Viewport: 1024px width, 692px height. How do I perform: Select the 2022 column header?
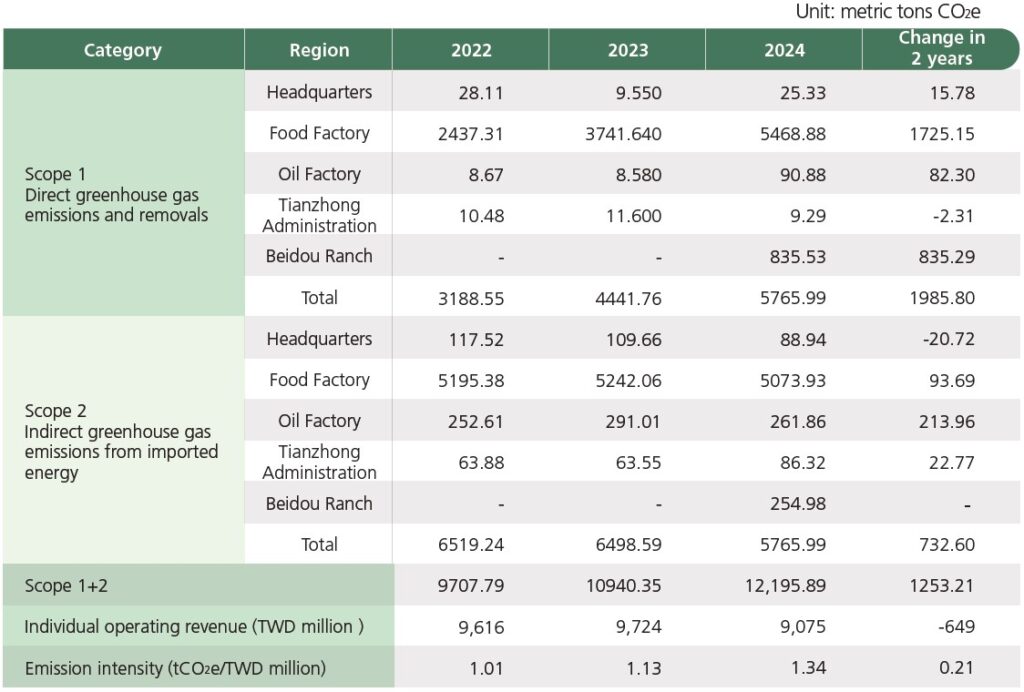471,50
